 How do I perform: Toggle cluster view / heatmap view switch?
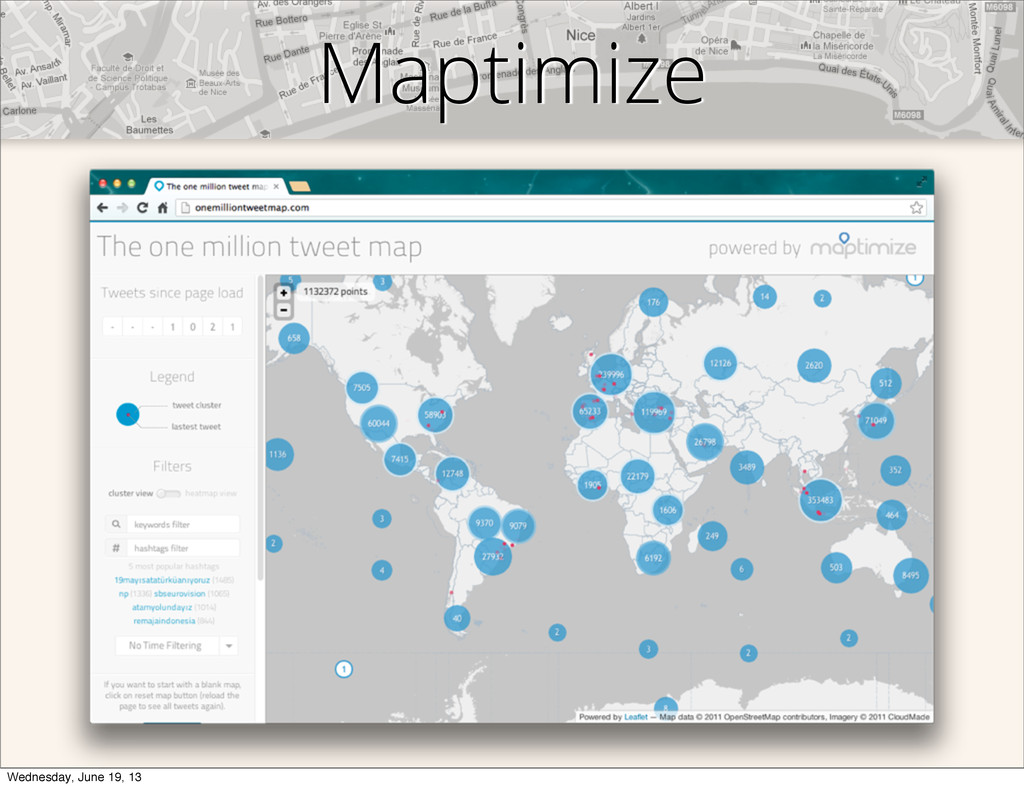pyautogui.click(x=168, y=494)
